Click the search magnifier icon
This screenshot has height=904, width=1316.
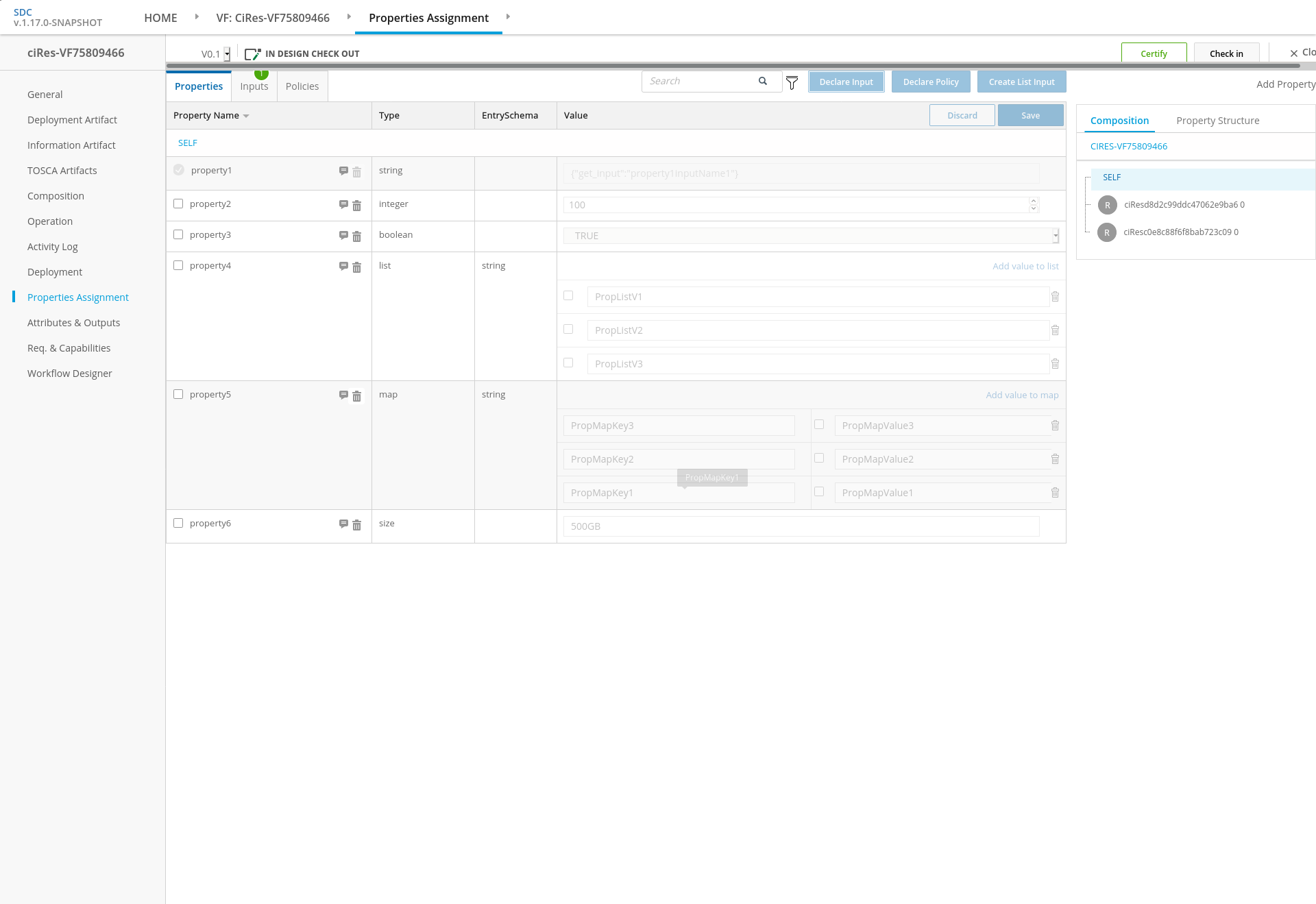point(762,81)
